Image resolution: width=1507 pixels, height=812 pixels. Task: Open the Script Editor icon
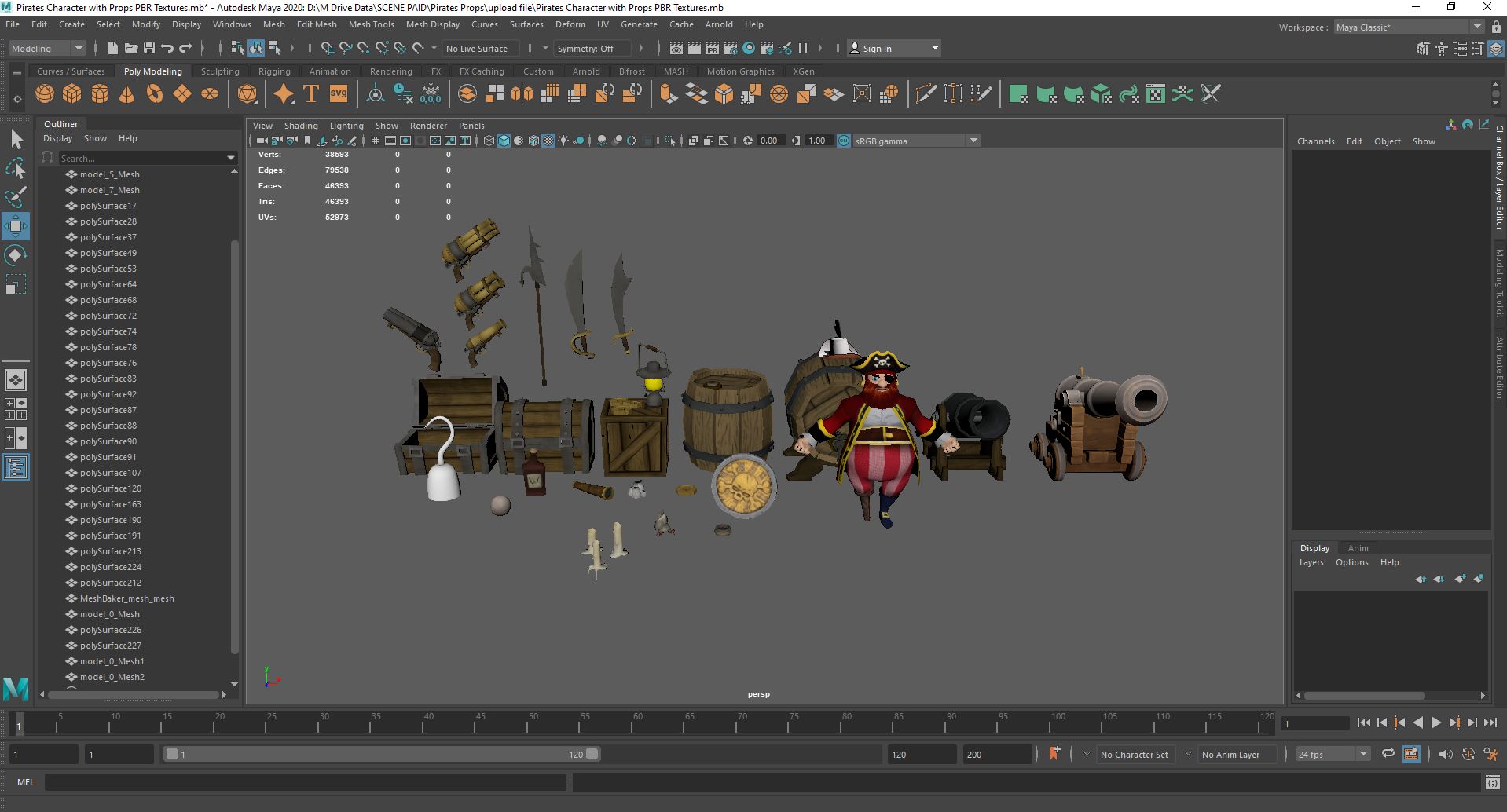click(x=1492, y=782)
